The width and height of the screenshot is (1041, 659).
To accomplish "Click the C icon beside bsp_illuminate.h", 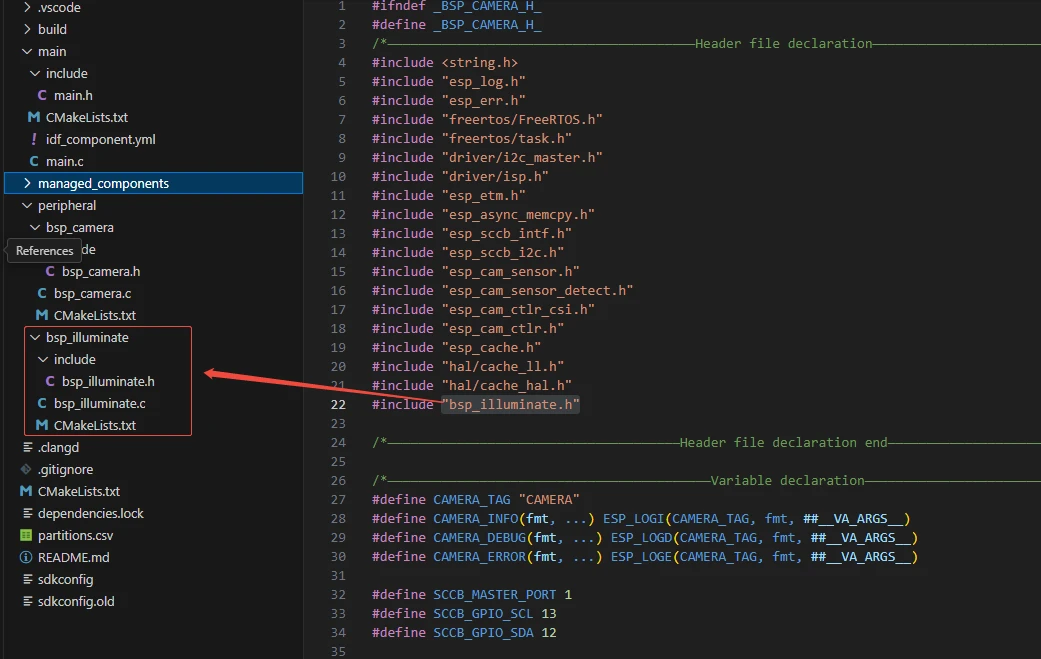I will coord(50,381).
